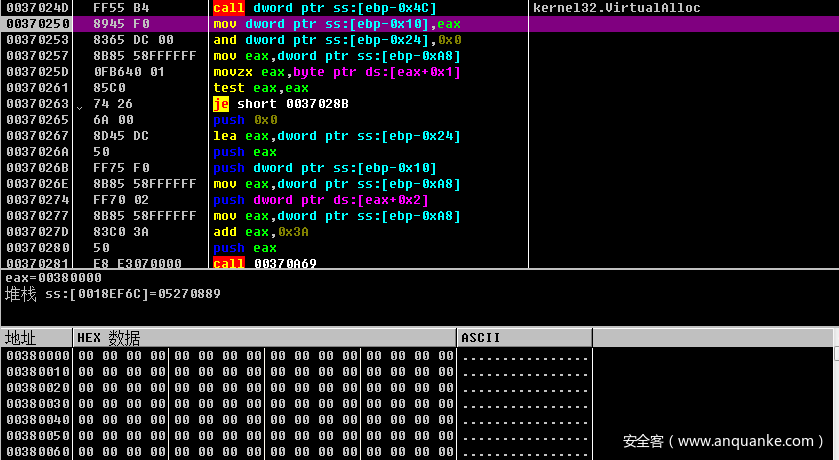Select the address 00370263
The width and height of the screenshot is (839, 460).
(x=37, y=104)
